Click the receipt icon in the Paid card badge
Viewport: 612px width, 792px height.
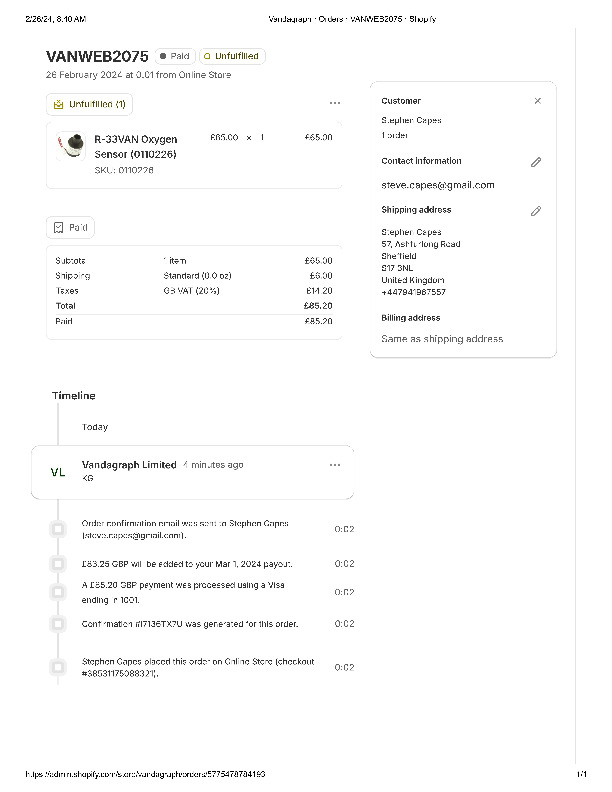[58, 228]
